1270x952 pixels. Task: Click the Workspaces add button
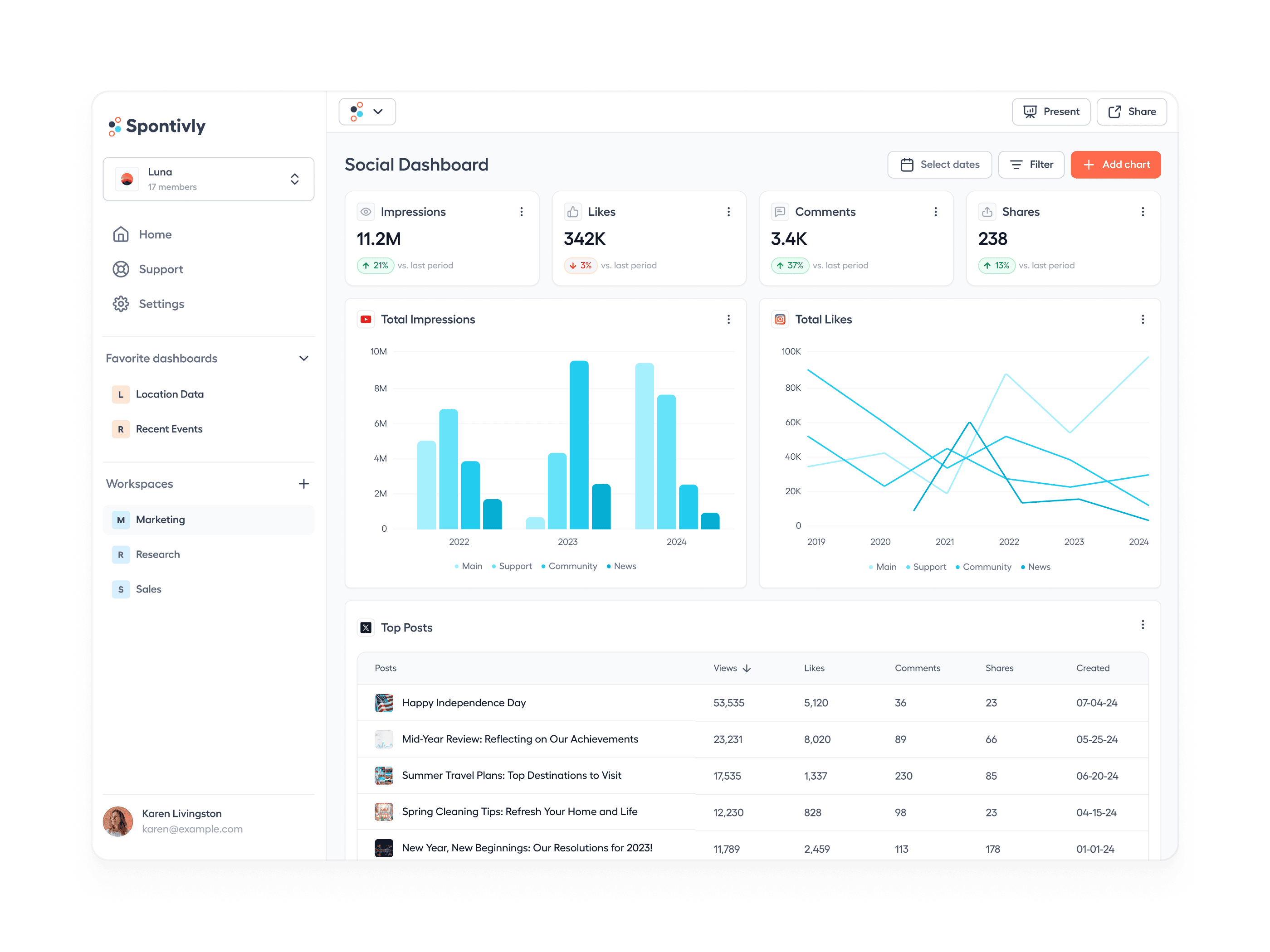tap(304, 483)
